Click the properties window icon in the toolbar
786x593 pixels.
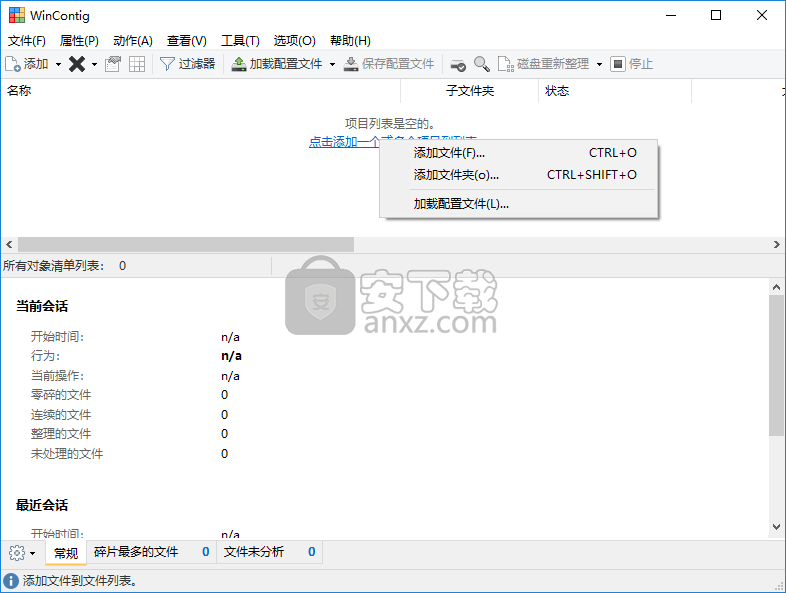pyautogui.click(x=113, y=64)
